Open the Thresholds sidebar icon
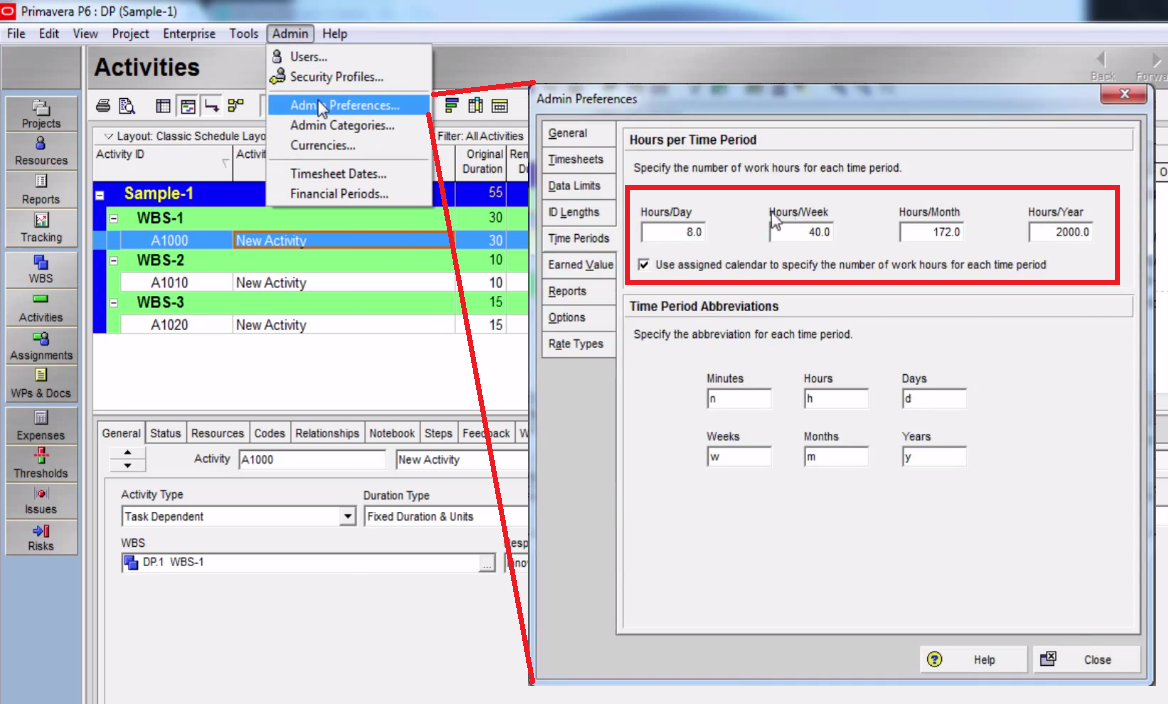The image size is (1168, 704). [x=41, y=463]
